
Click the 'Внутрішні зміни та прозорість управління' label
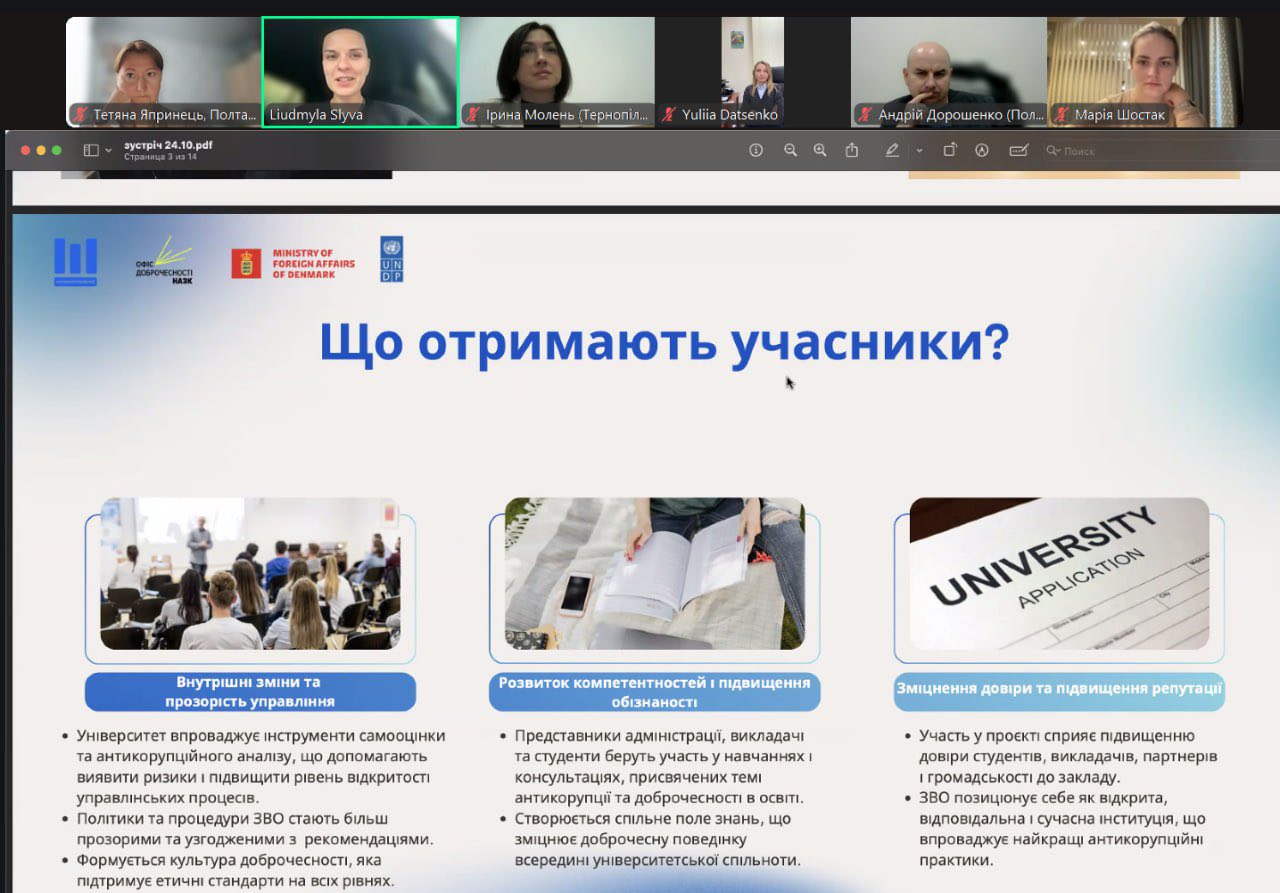(x=249, y=691)
